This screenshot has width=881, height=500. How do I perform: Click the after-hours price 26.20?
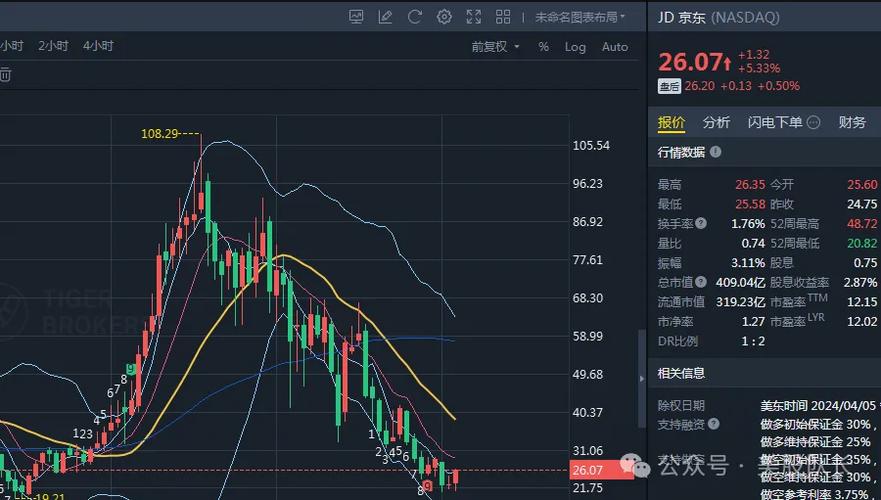[699, 86]
